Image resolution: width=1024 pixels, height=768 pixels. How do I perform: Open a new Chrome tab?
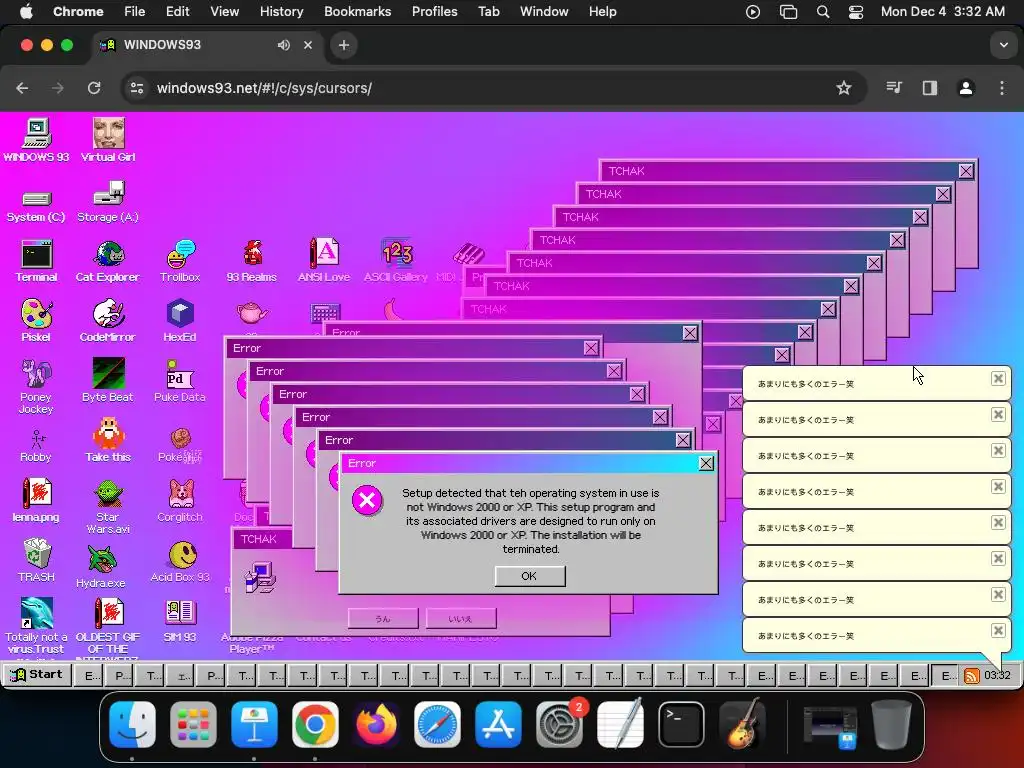(344, 45)
